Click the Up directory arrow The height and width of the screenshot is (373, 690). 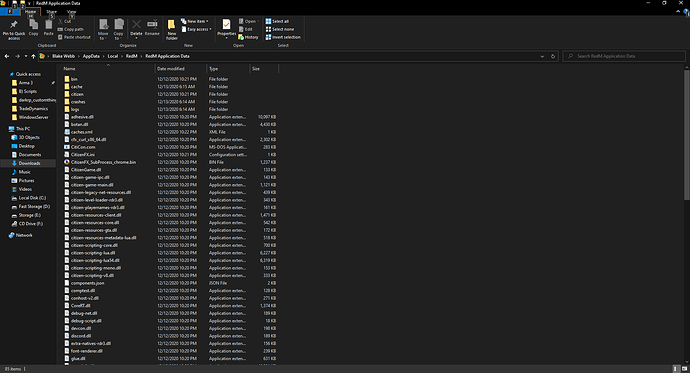33,56
